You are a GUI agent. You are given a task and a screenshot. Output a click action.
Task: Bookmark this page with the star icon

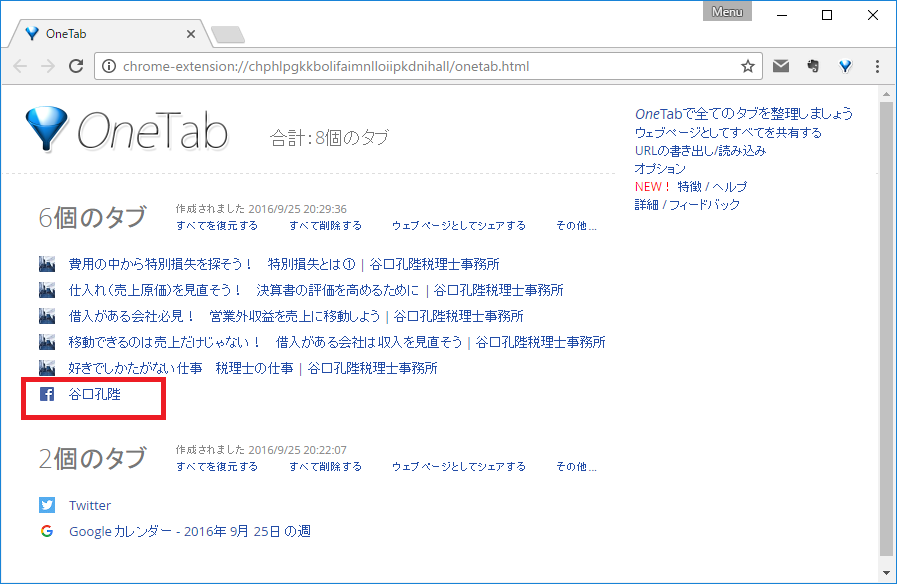[747, 67]
